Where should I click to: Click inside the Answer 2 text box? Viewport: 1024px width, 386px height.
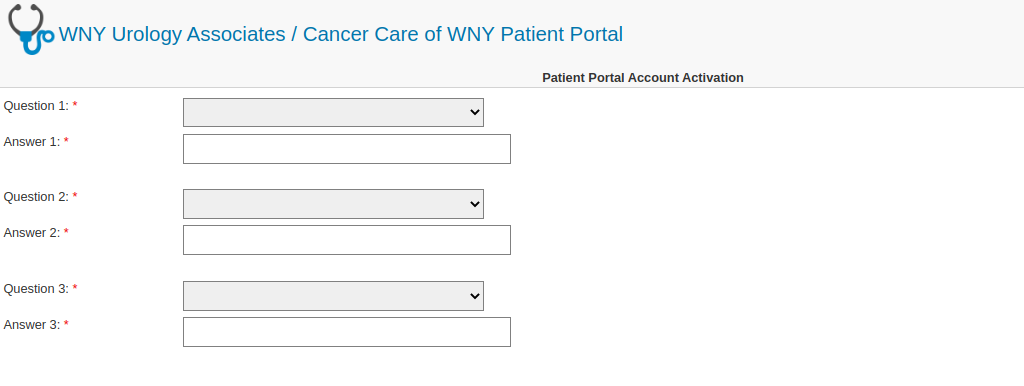347,240
